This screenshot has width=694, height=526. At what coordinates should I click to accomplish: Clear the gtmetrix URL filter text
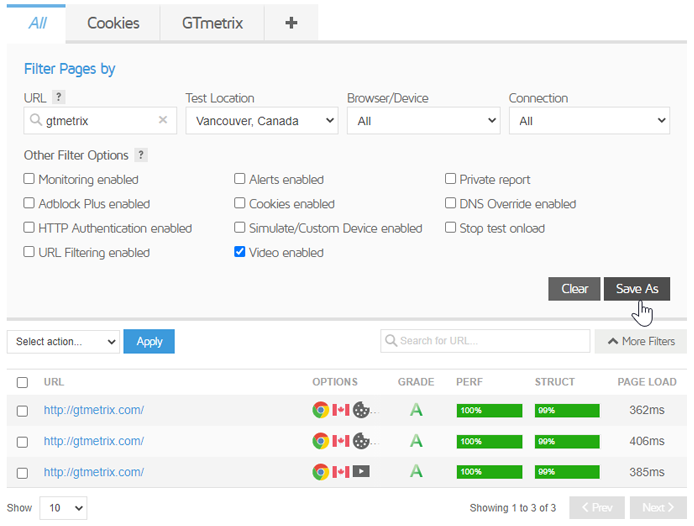[163, 120]
